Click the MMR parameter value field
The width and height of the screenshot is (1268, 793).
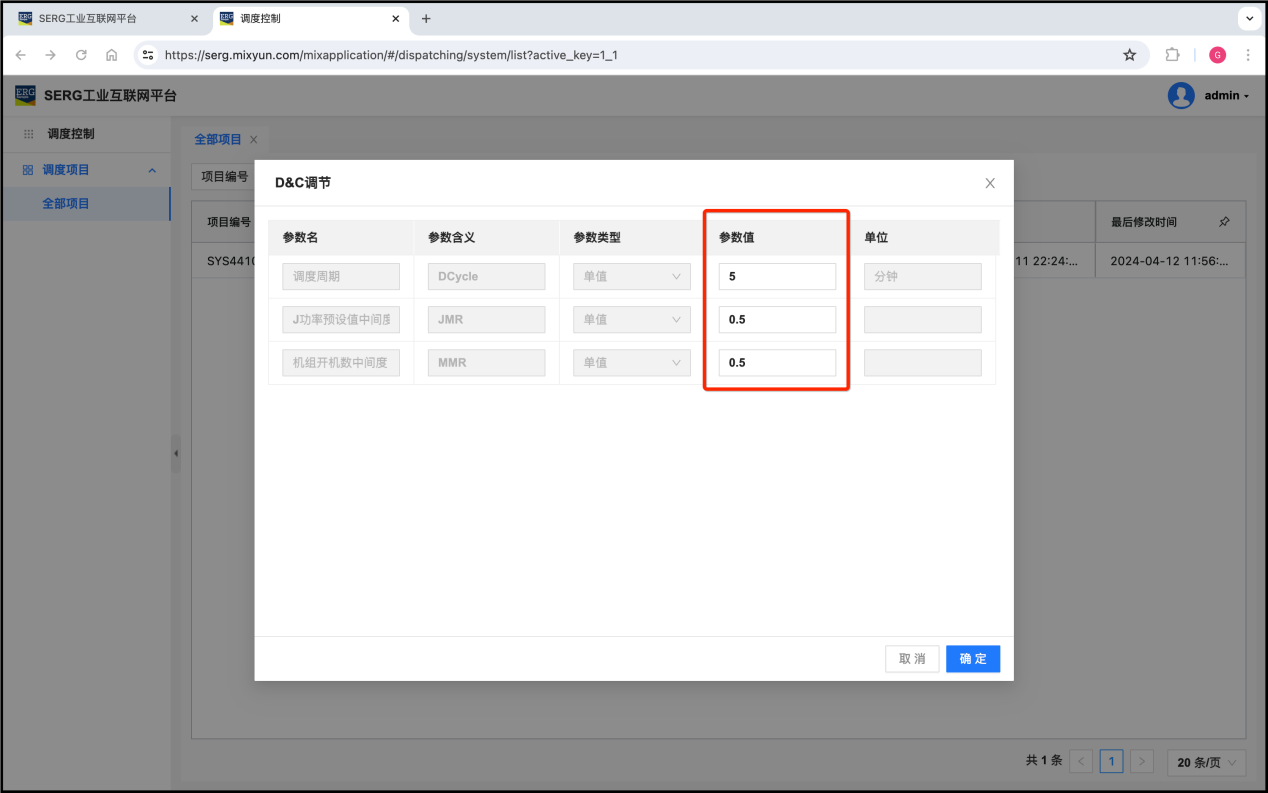coord(777,363)
